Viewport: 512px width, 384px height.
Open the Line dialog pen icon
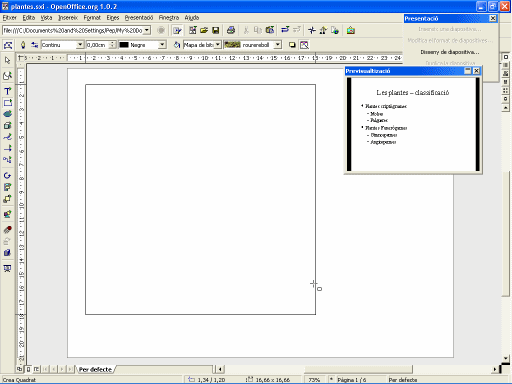[x=23, y=45]
